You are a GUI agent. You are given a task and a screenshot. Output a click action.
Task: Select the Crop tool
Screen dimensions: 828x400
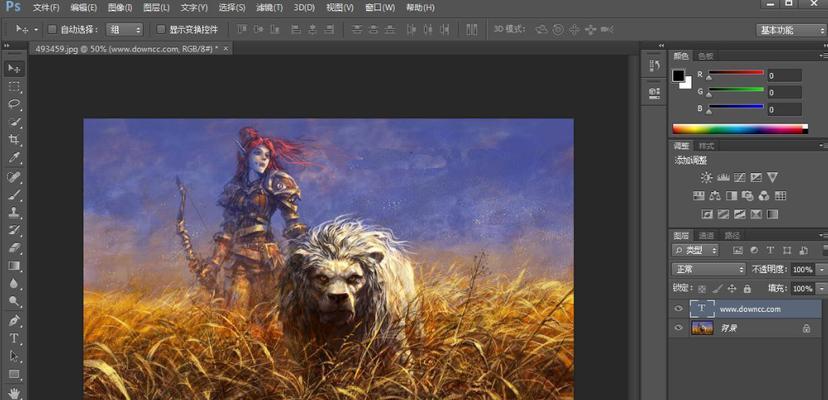click(x=14, y=140)
